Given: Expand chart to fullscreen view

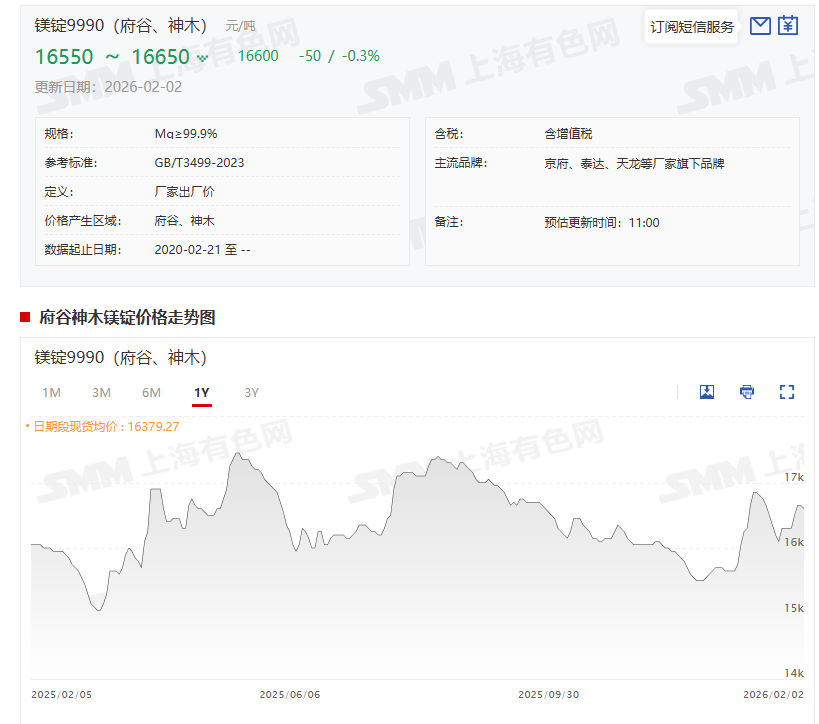Looking at the screenshot, I should click(x=786, y=392).
